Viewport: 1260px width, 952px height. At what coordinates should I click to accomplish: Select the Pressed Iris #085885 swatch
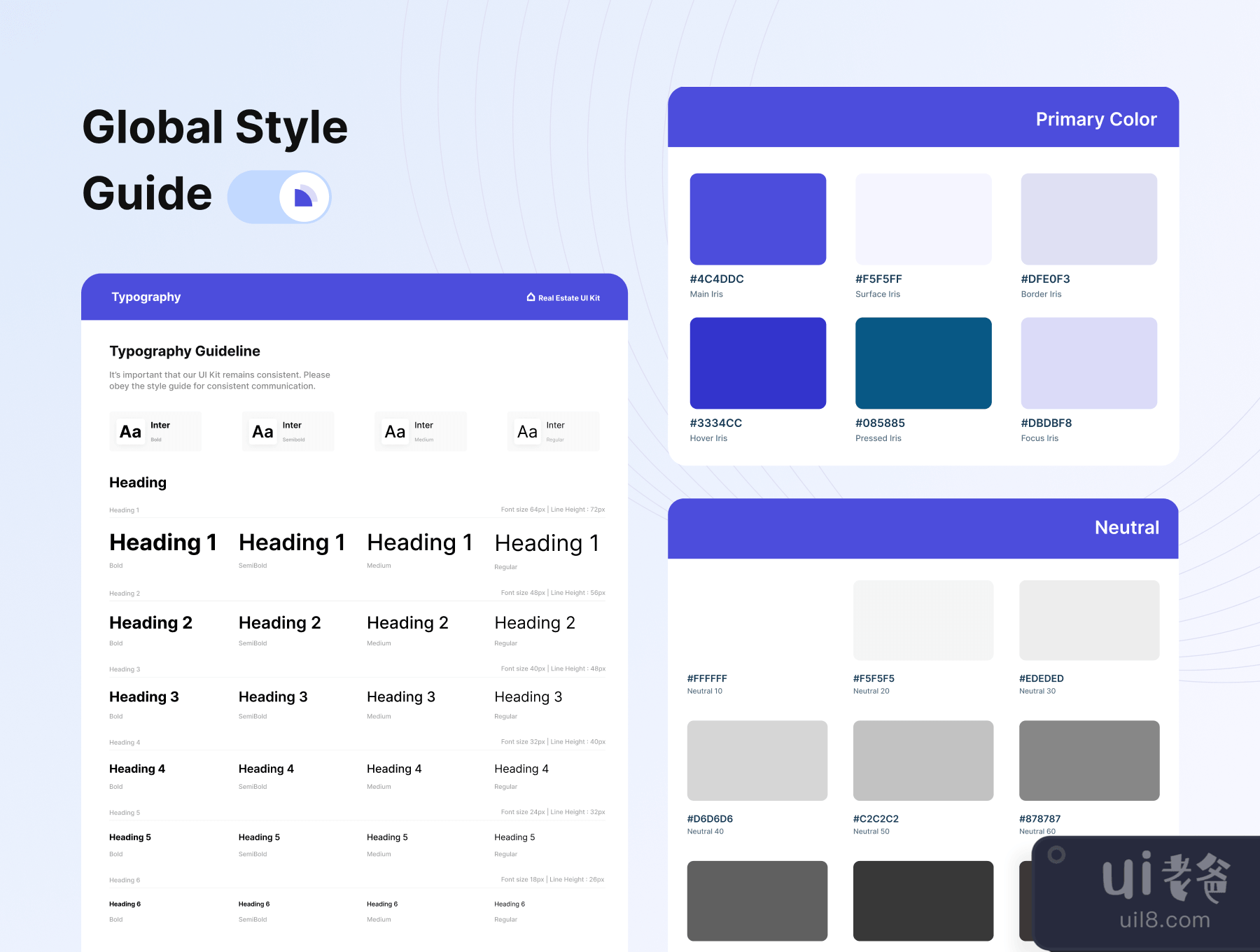[923, 363]
